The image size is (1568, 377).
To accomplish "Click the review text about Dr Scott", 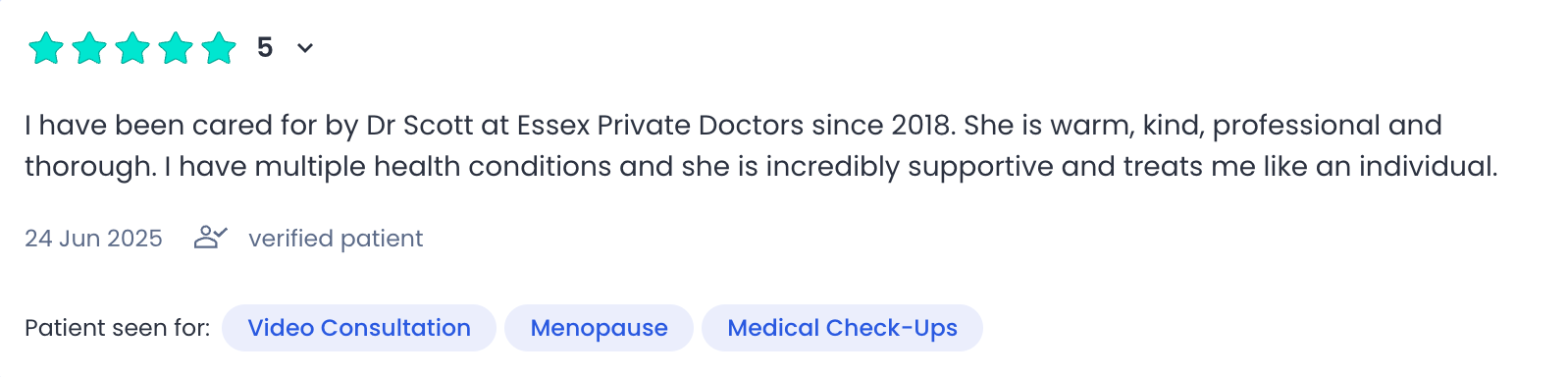I will pos(761,146).
